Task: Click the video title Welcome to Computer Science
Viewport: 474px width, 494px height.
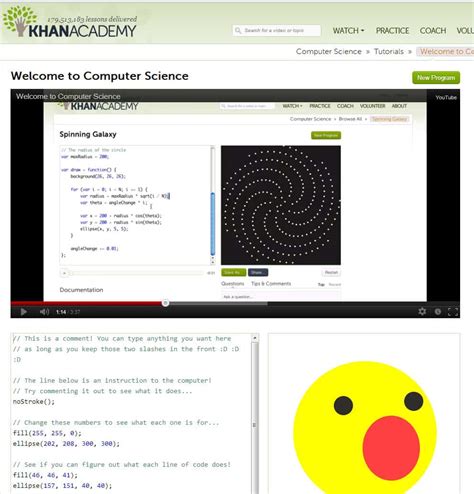Action: tap(68, 96)
